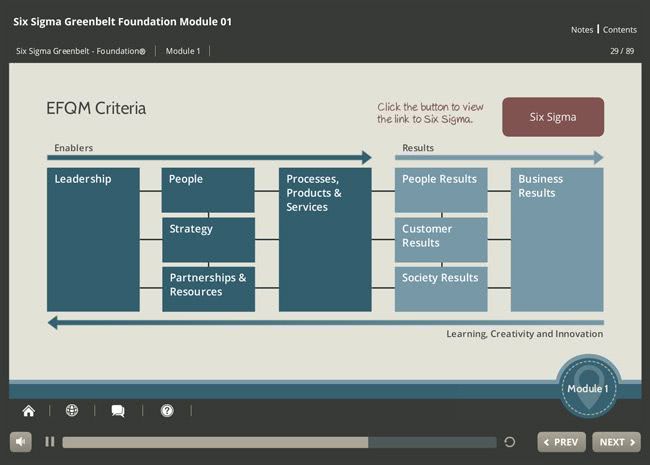
Task: Open the Notes panel
Action: tap(582, 30)
